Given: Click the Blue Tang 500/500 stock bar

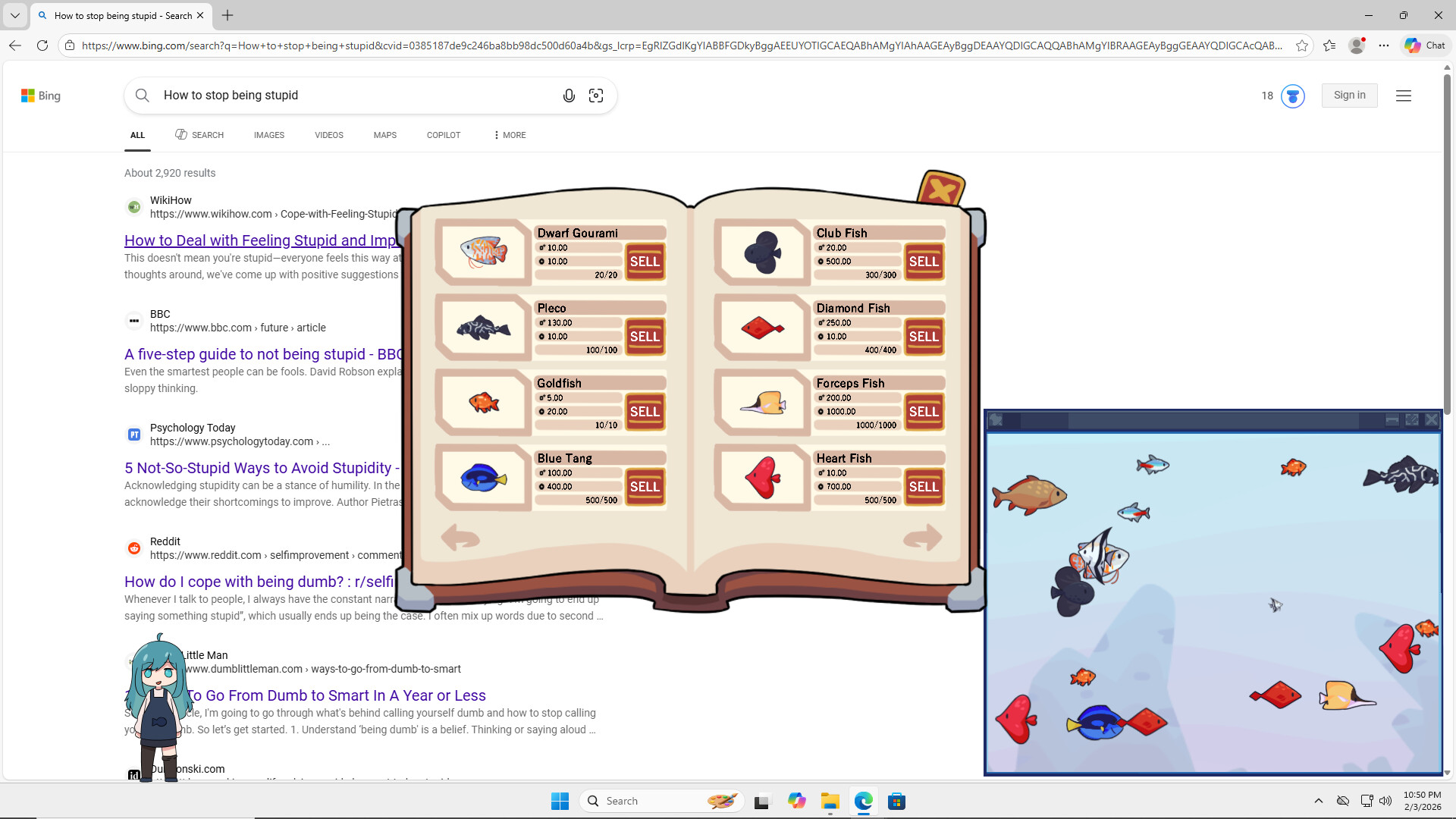Looking at the screenshot, I should 578,499.
